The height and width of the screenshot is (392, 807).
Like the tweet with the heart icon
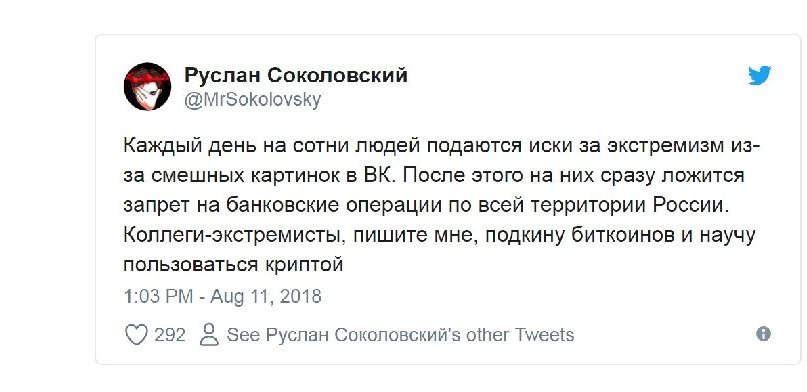coord(136,335)
